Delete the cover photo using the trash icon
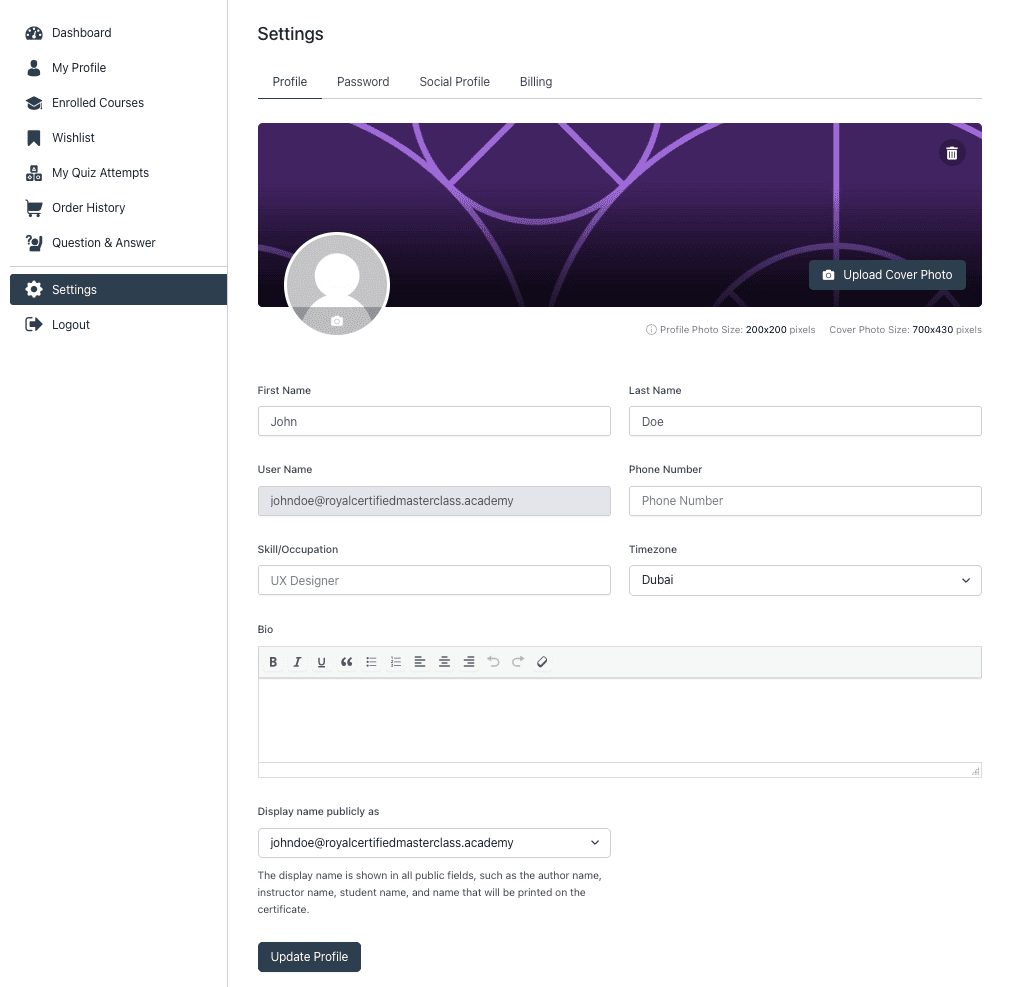 click(x=951, y=153)
